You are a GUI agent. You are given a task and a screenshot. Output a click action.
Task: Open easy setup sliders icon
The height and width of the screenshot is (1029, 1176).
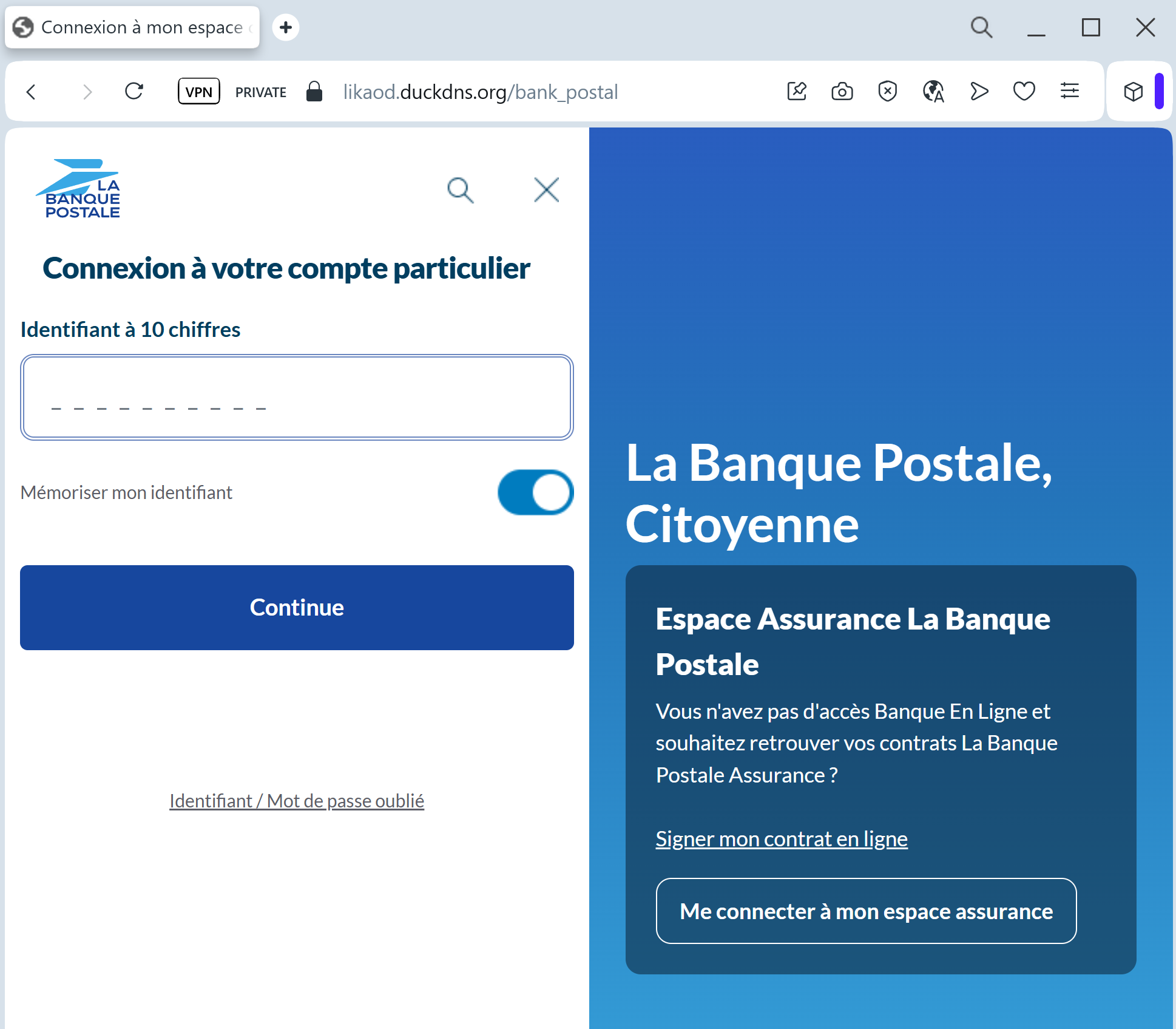pos(1070,91)
